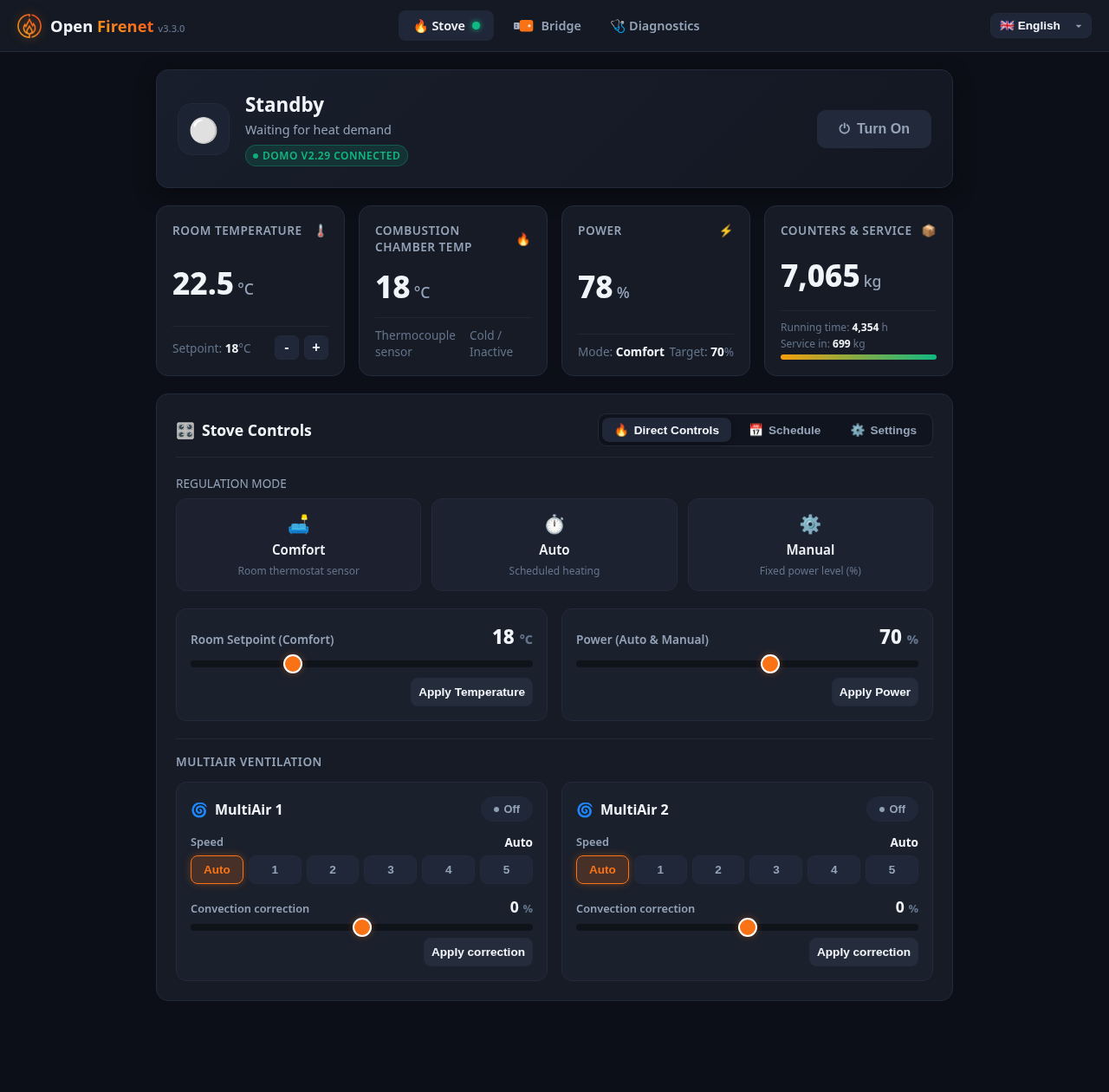
Task: Decrease room setpoint with minus button
Action: coord(287,348)
